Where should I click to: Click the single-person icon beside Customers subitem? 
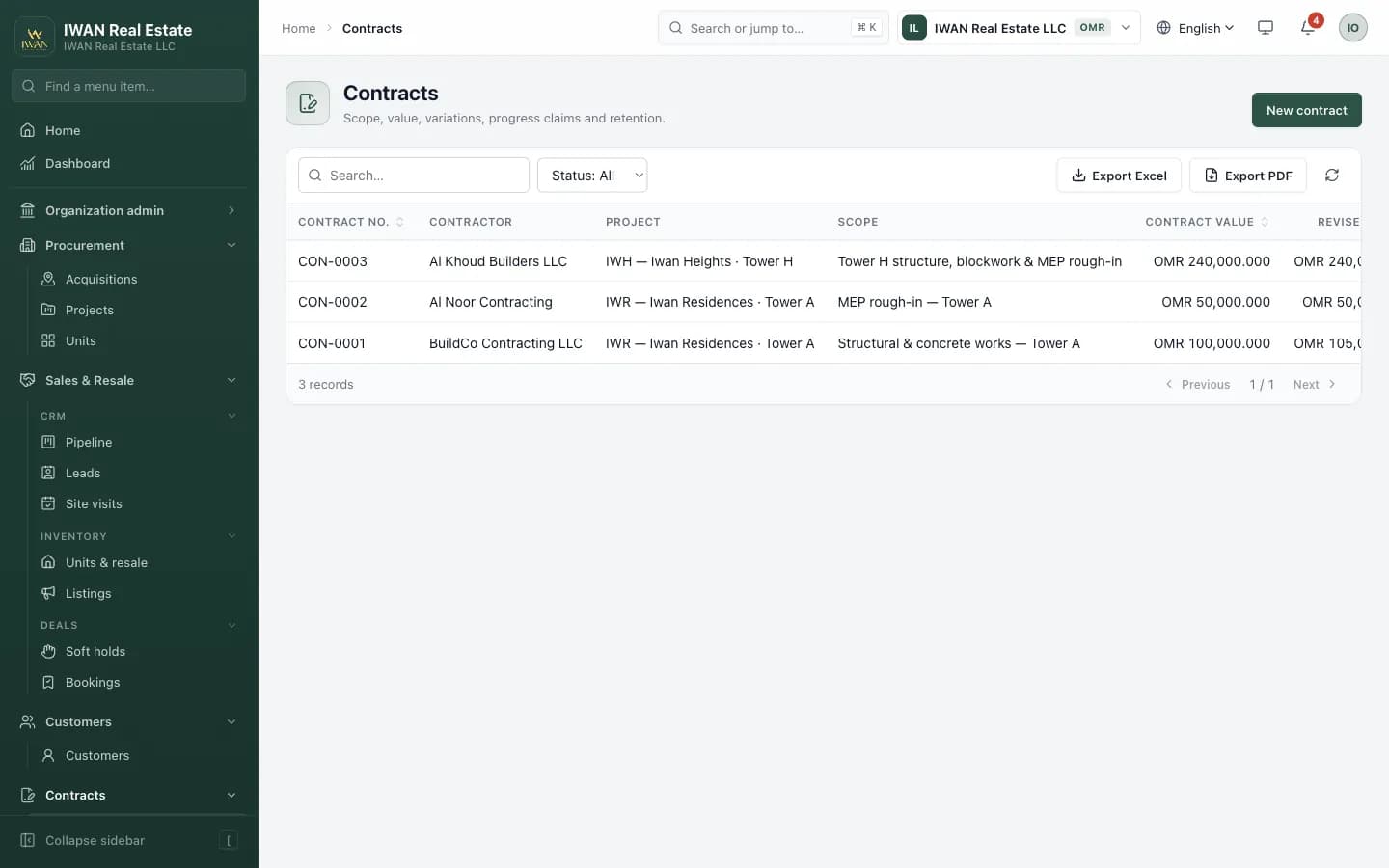pyautogui.click(x=48, y=755)
